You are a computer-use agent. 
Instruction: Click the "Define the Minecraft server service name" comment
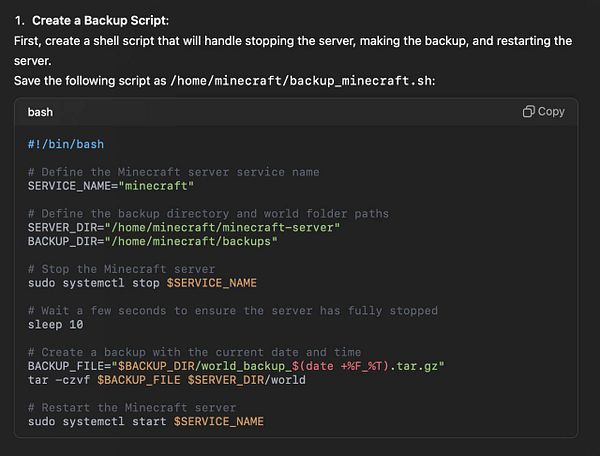pyautogui.click(x=174, y=172)
